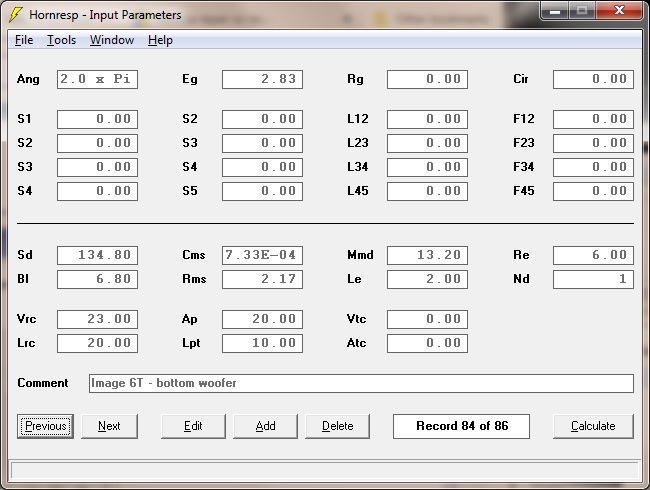Select the Vtc input field
Viewport: 650px width, 490px height.
point(427,320)
